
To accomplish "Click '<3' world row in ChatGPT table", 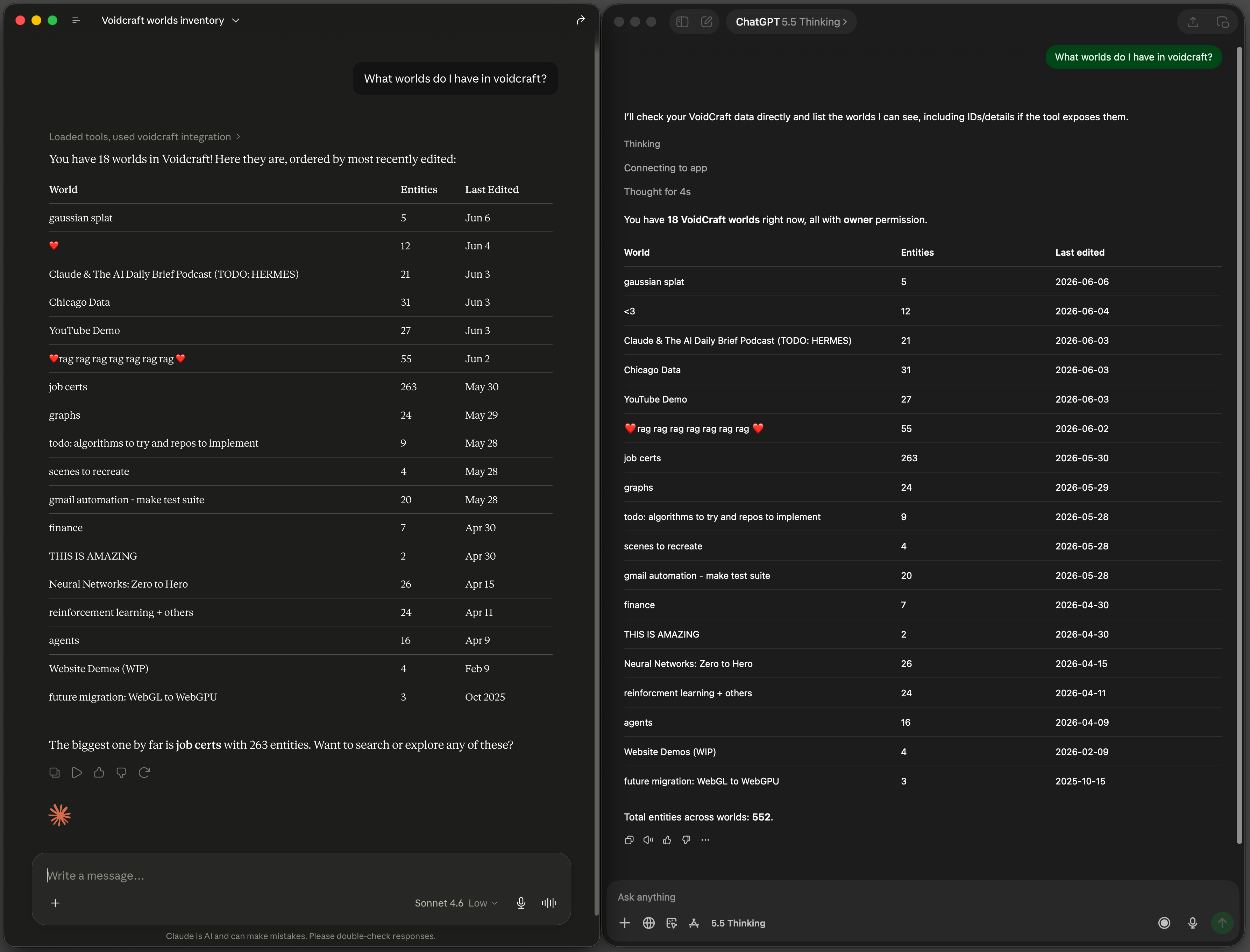I will click(x=923, y=311).
